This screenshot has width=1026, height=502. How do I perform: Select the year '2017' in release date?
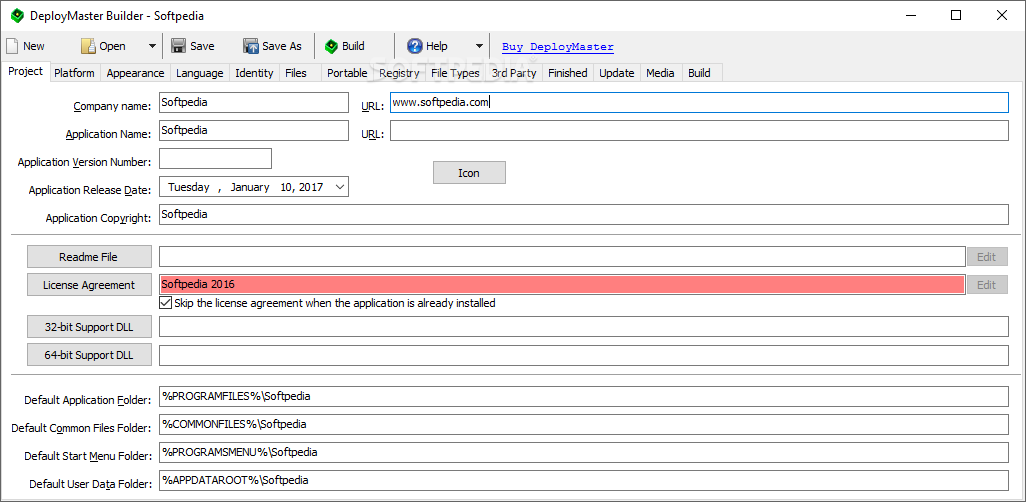coord(311,187)
